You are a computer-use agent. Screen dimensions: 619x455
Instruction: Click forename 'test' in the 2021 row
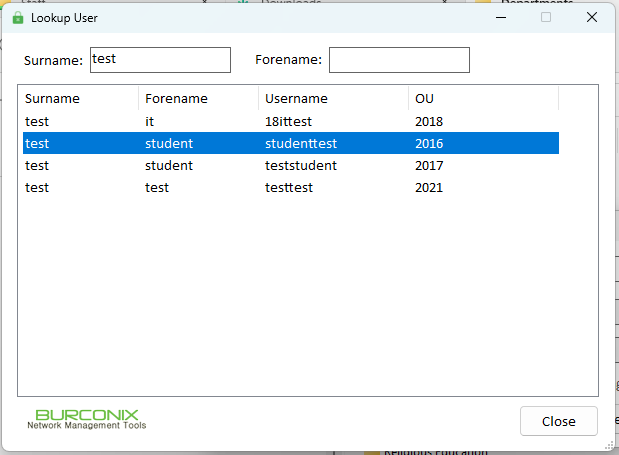(x=157, y=187)
